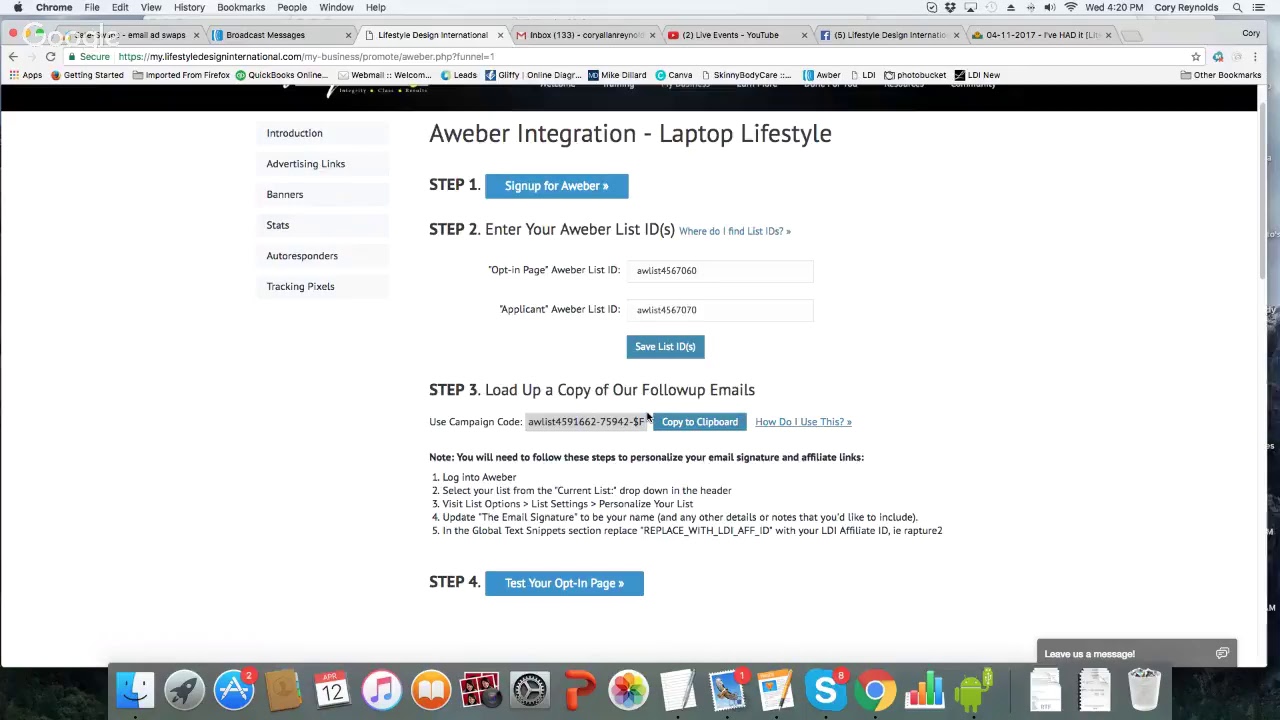The width and height of the screenshot is (1280, 720).
Task: Click Cory Reynolds user name in menu bar
Action: tap(1186, 7)
